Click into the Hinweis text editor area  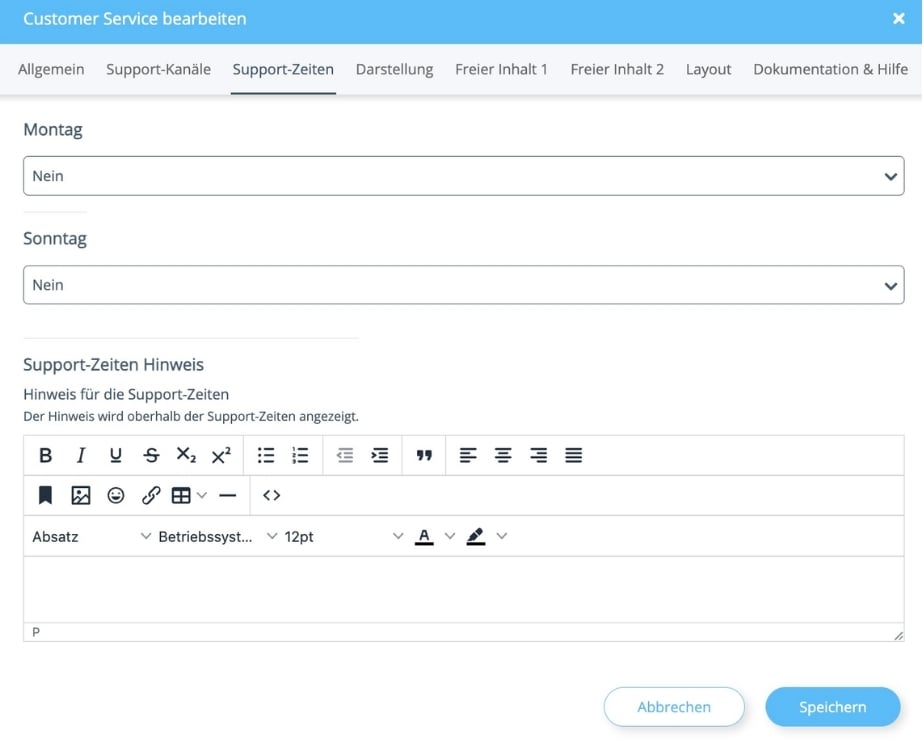(464, 589)
